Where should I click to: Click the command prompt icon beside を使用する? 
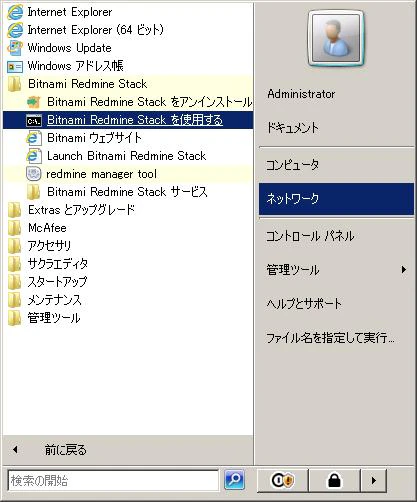(x=34, y=120)
